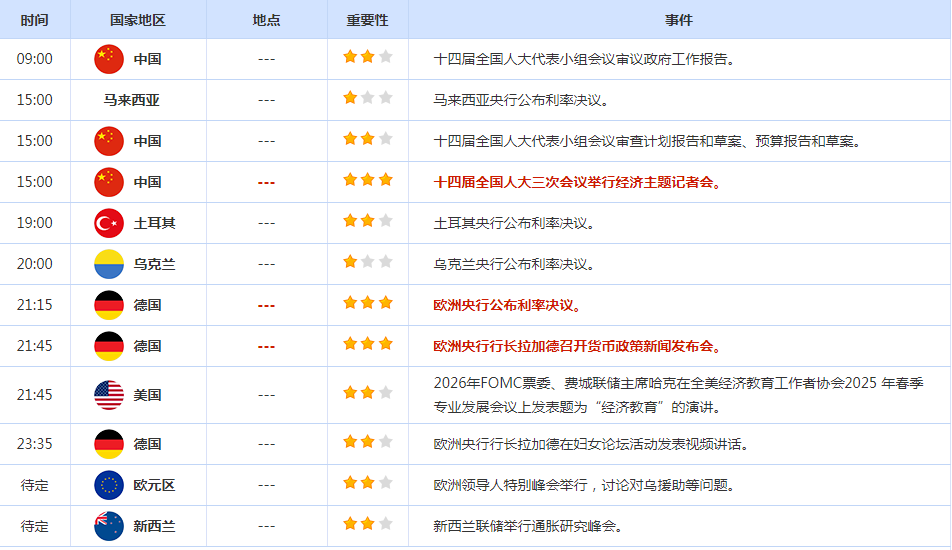This screenshot has height=550, width=952.
Task: Click the New Zealand flag icon
Action: point(108,526)
